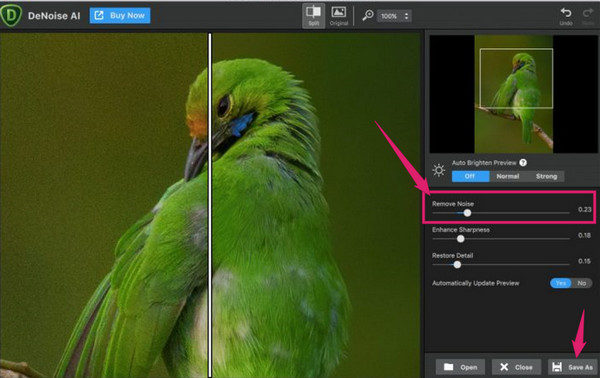Screen dimensions: 600x378
Task: Click the Enhance Sharpness label
Action: (461, 230)
